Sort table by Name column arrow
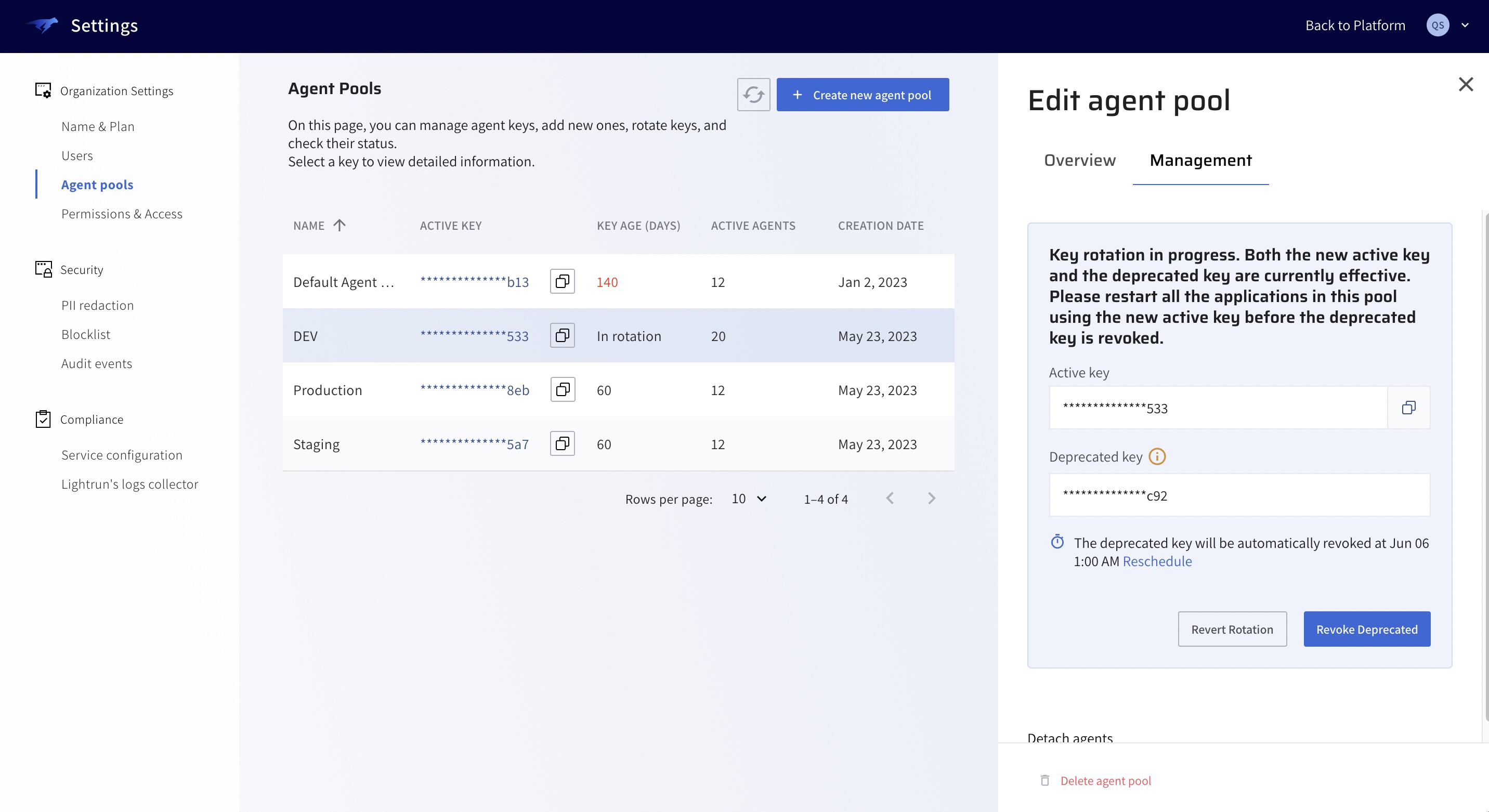The width and height of the screenshot is (1489, 812). pyautogui.click(x=339, y=226)
